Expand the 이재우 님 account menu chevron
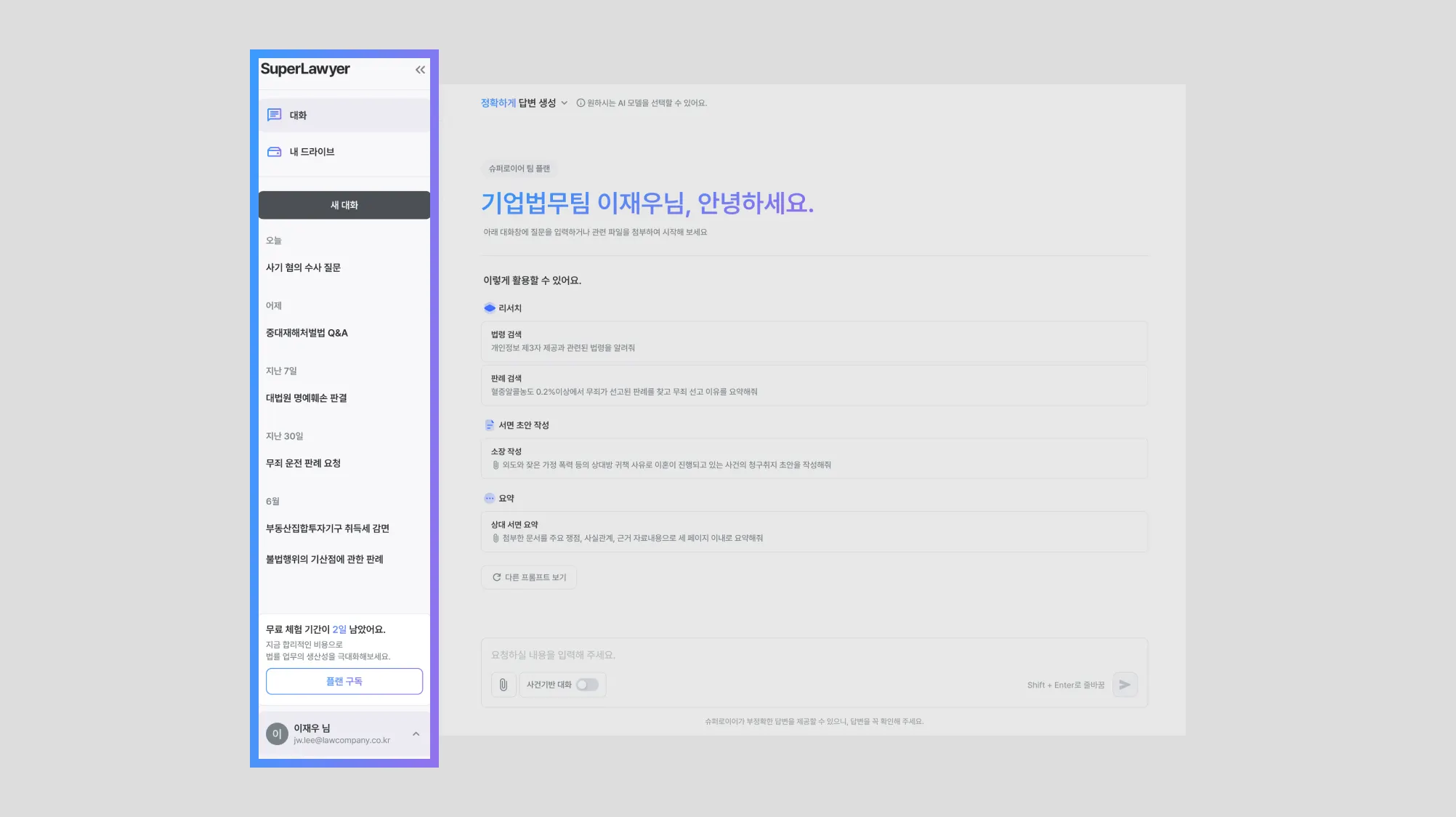 pyautogui.click(x=416, y=734)
